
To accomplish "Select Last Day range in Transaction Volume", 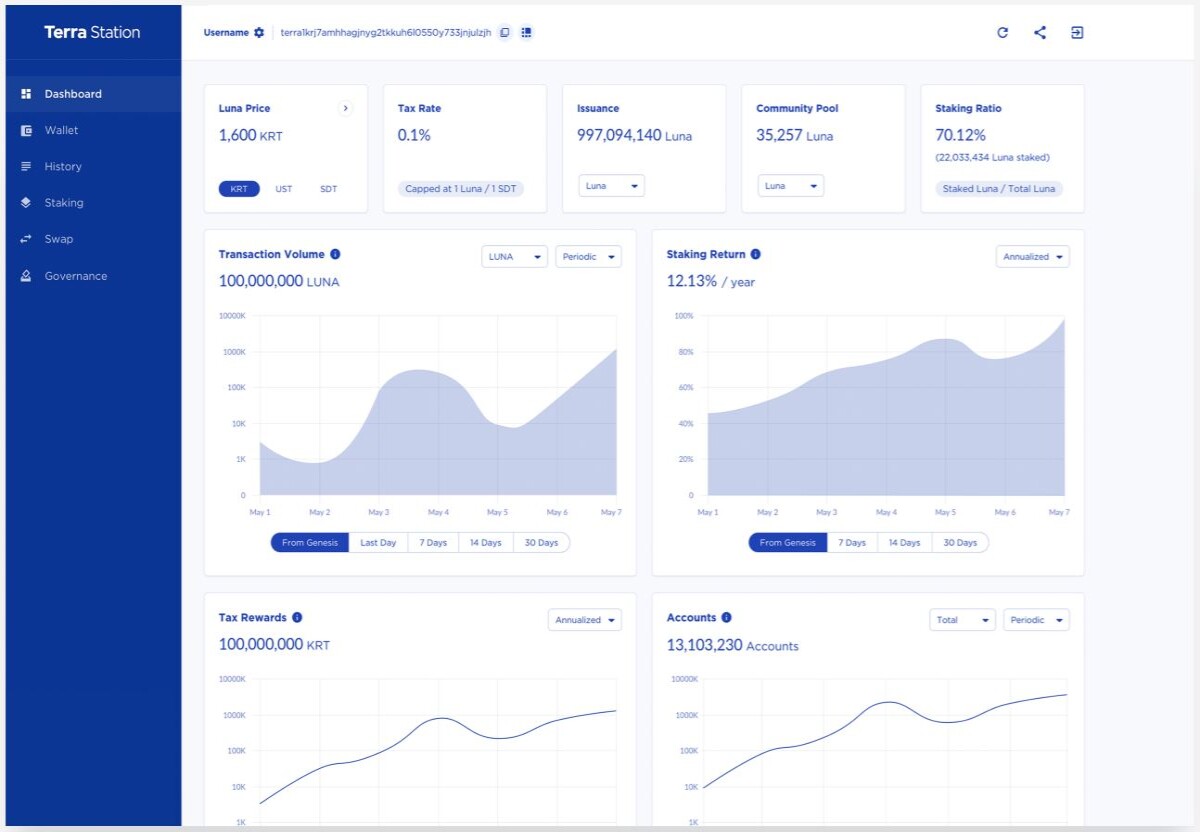I will click(378, 542).
